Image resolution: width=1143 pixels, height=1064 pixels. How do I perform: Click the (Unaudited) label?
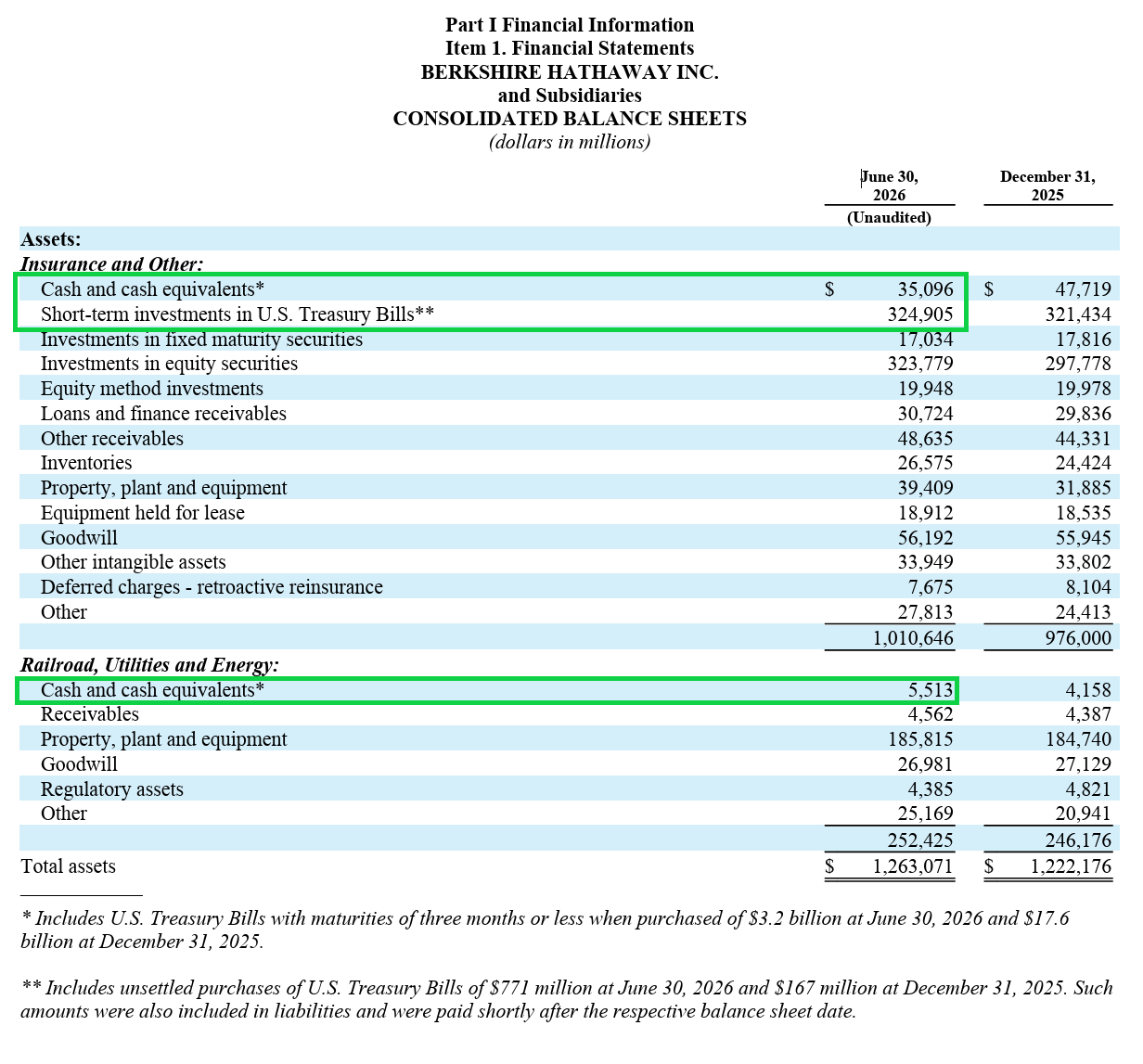[x=889, y=217]
